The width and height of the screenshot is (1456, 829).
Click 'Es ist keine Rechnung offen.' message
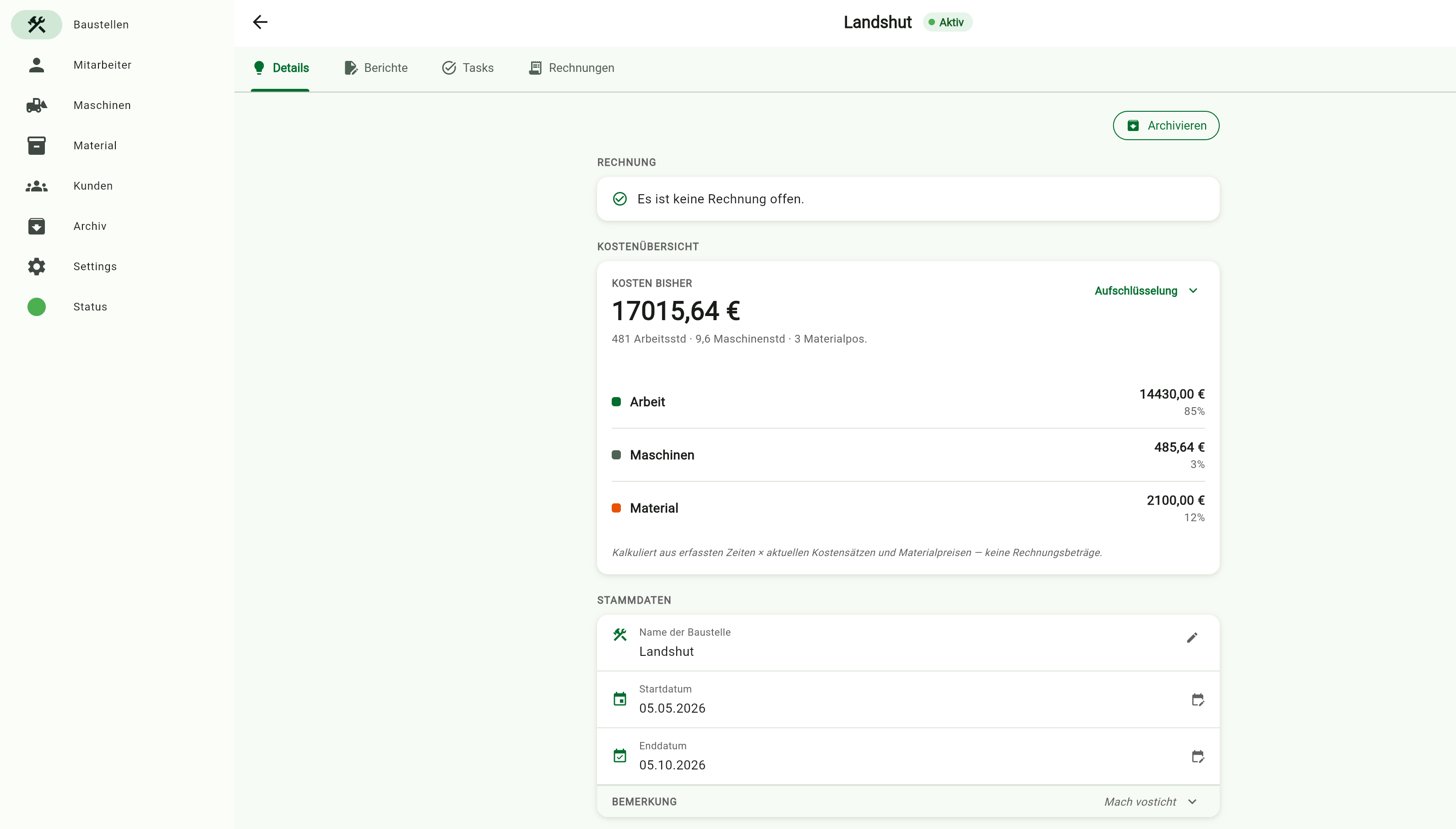720,199
